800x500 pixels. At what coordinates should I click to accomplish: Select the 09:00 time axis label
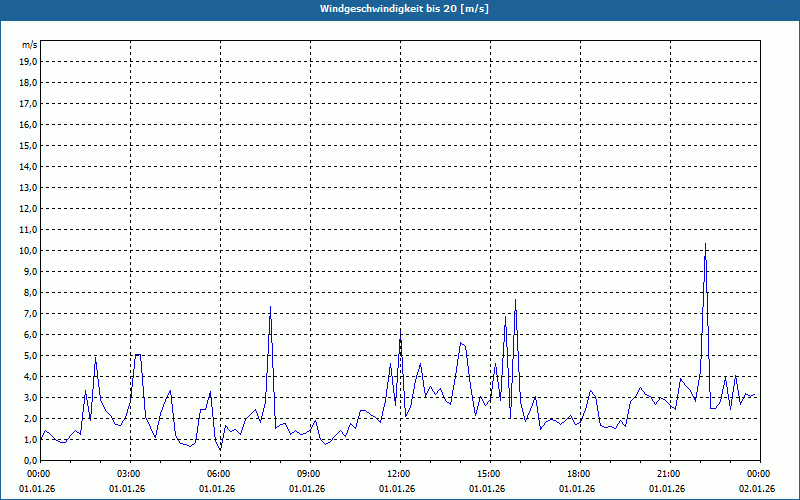[310, 474]
